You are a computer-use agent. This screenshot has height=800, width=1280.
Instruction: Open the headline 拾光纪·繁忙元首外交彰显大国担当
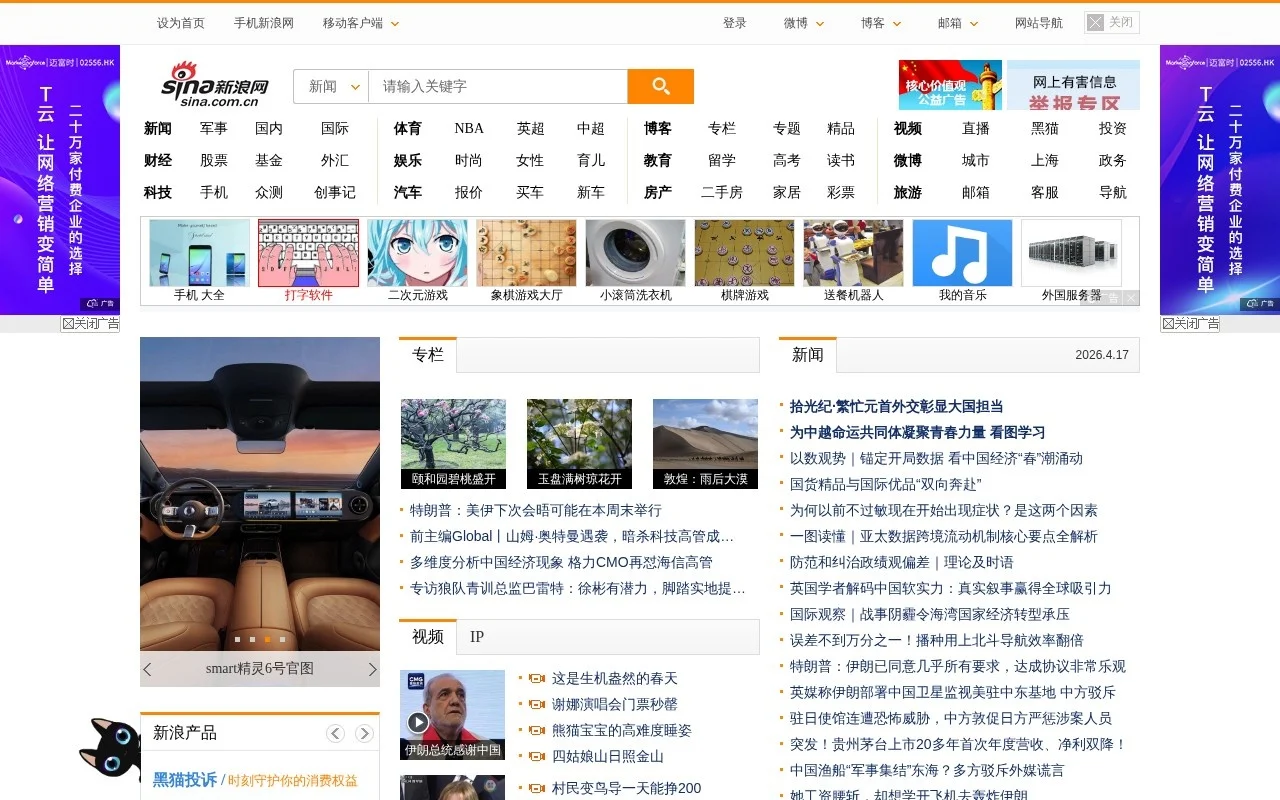pyautogui.click(x=897, y=407)
